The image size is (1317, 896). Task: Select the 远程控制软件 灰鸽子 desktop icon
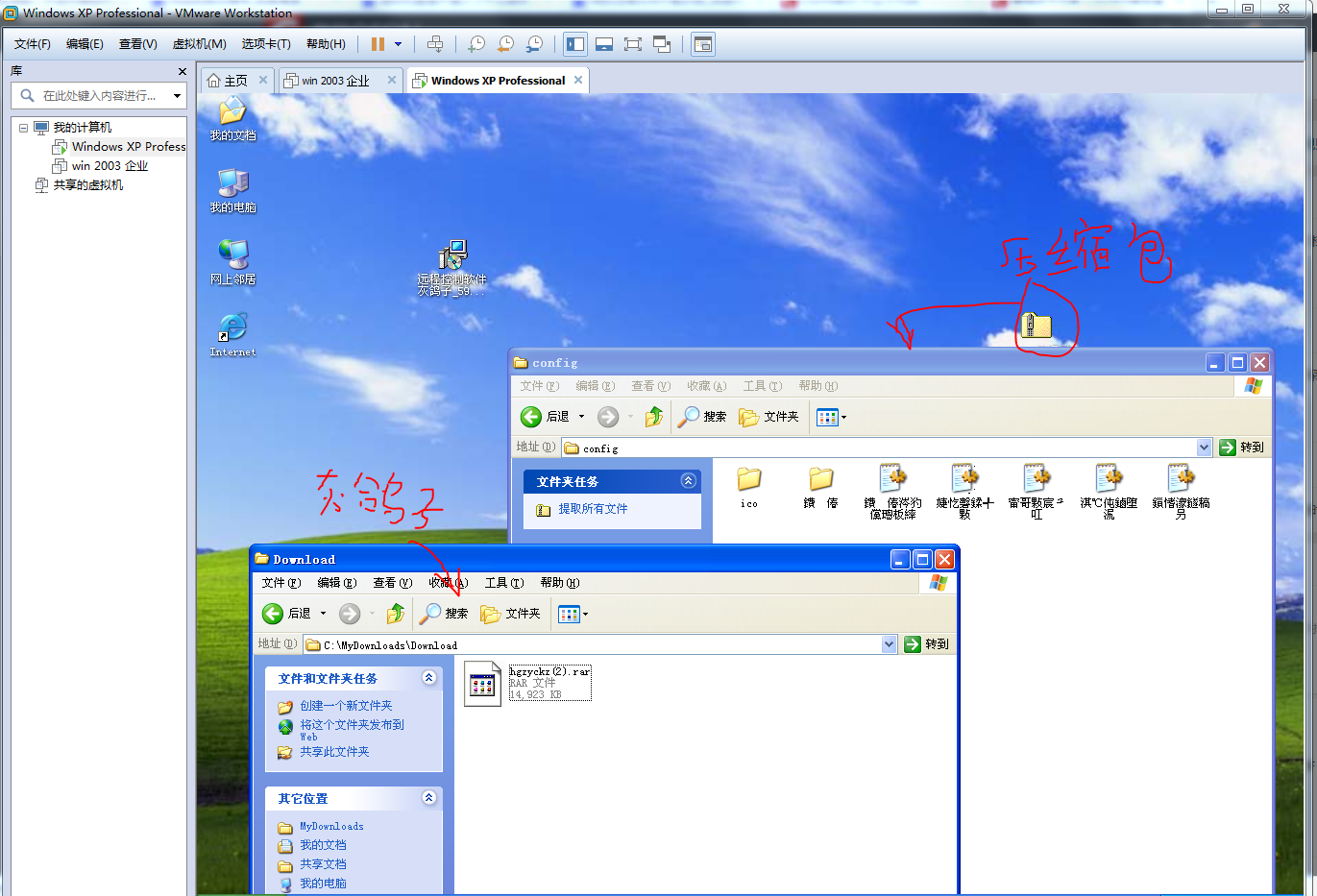point(451,268)
